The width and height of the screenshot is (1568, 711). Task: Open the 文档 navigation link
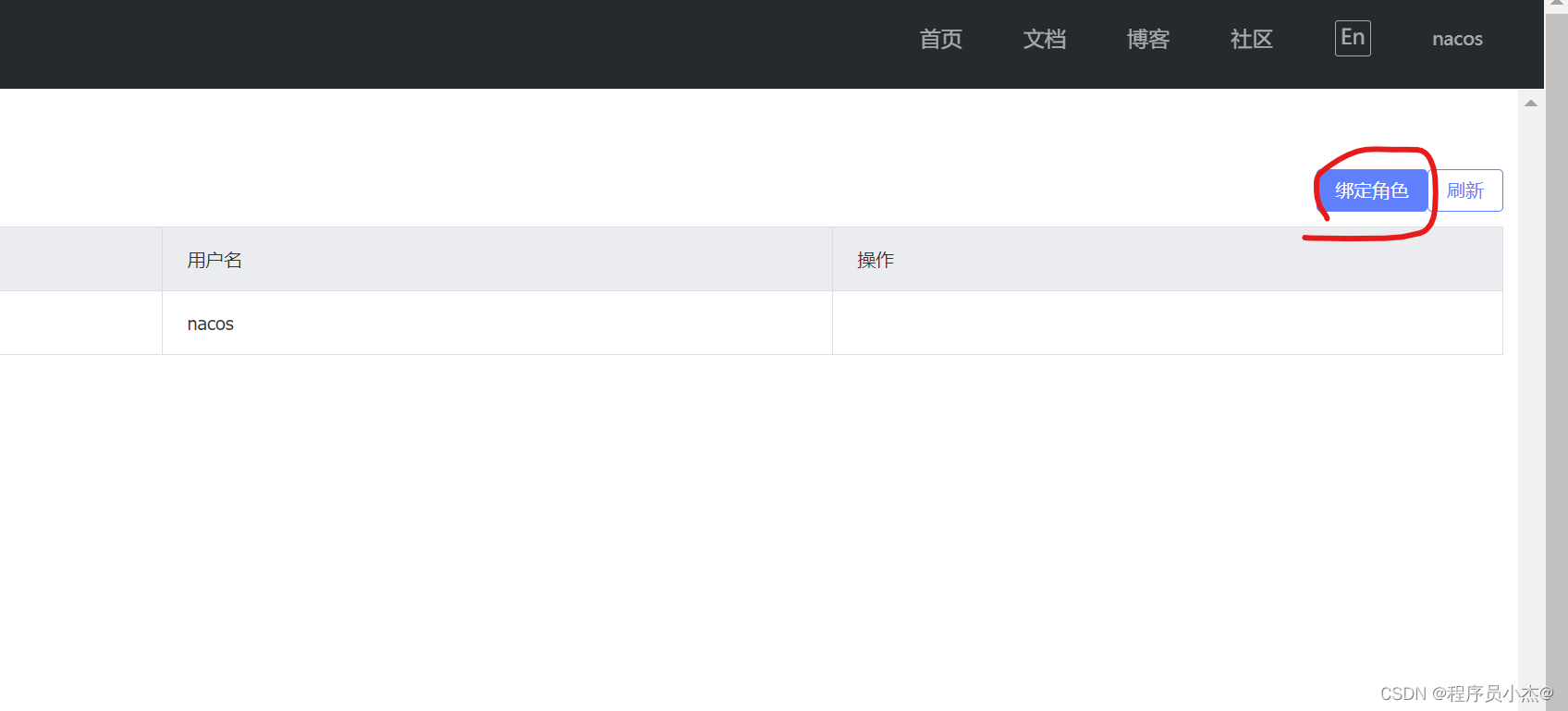[1044, 39]
